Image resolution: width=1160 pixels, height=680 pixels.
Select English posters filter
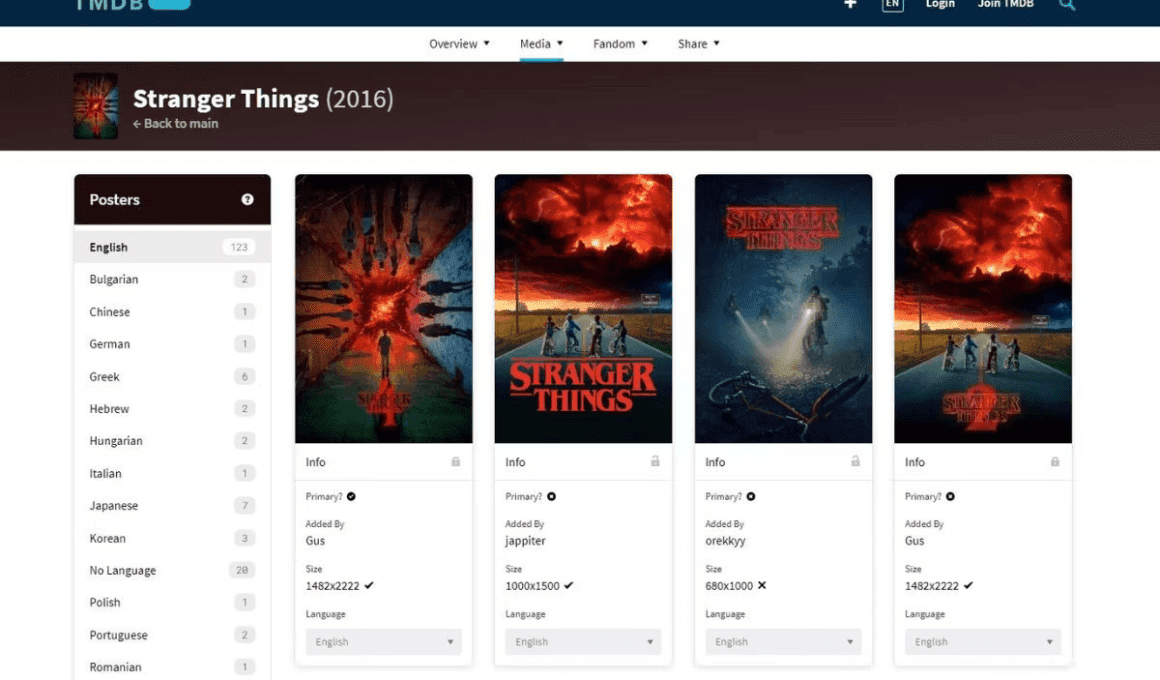[x=172, y=247]
